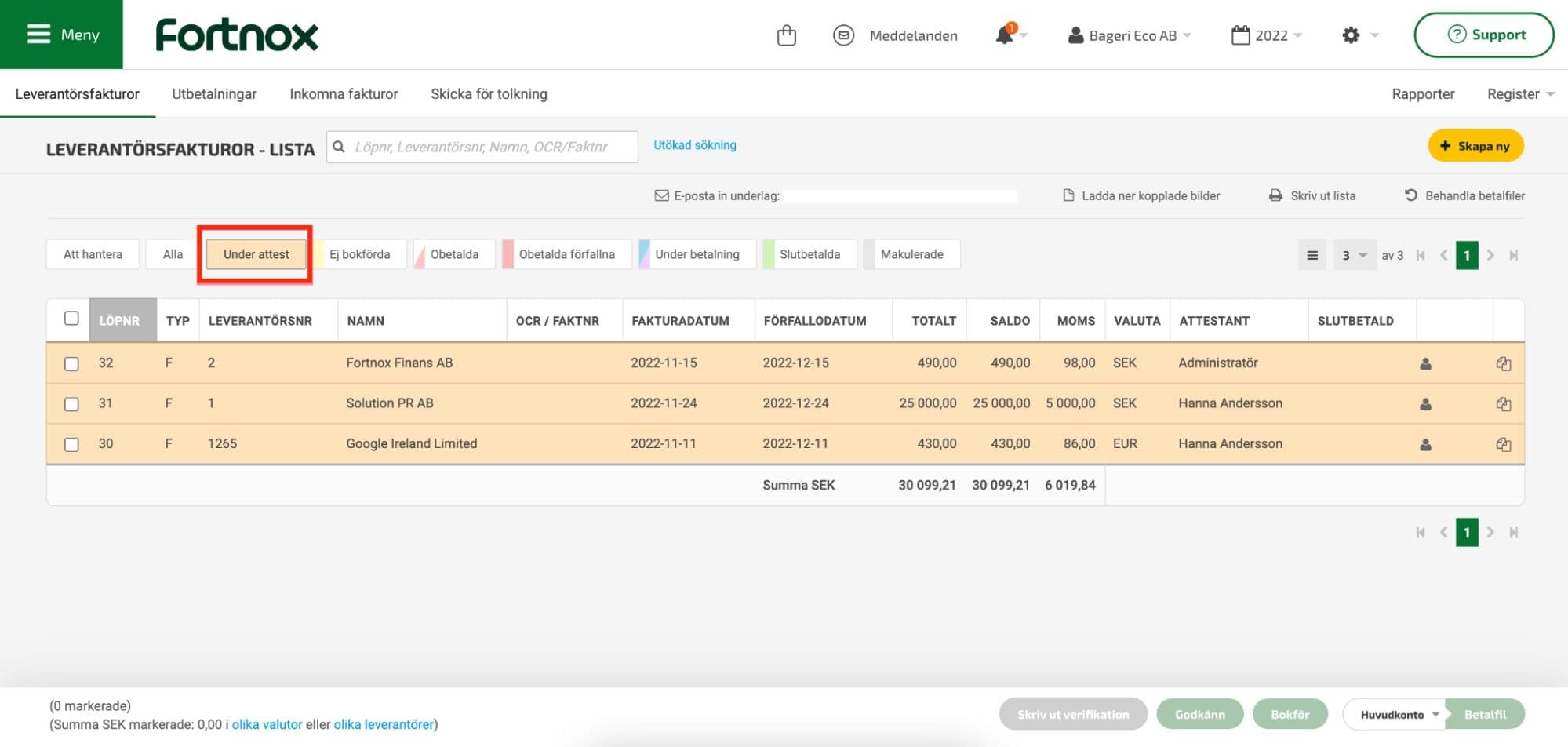
Task: Filter by Obetalda förfallna invoices
Action: [566, 254]
